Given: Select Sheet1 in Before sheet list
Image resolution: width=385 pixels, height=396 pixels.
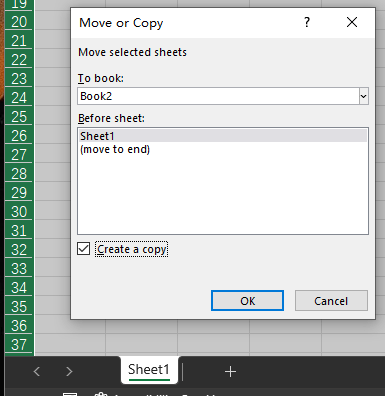Looking at the screenshot, I should (x=223, y=136).
